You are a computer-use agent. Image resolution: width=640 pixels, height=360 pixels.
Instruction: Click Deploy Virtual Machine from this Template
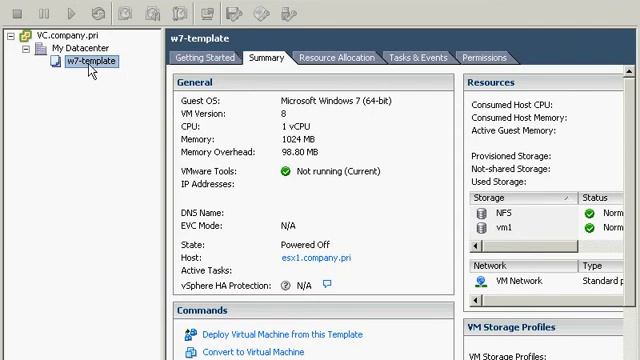pyautogui.click(x=282, y=335)
